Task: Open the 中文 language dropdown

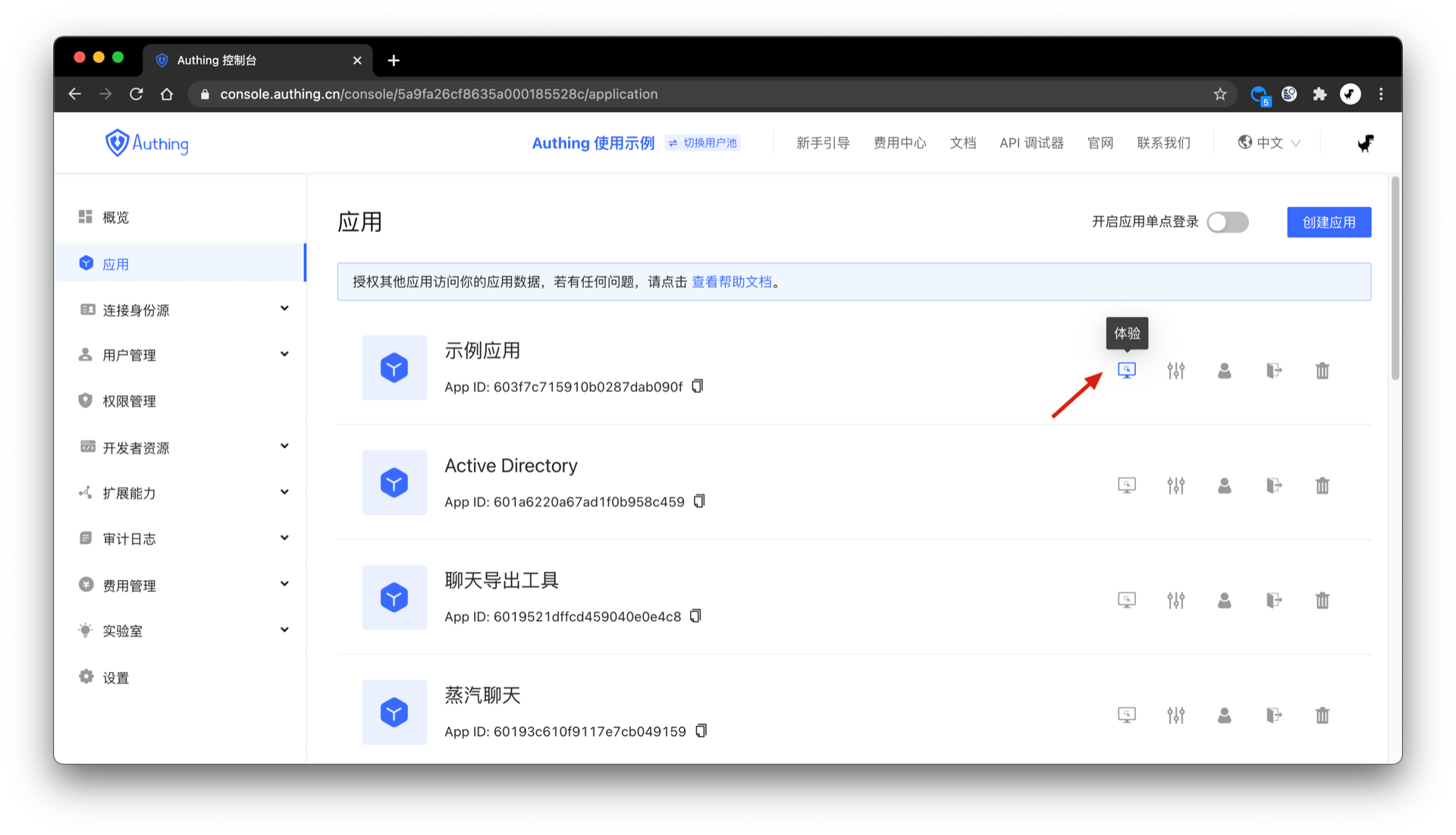Action: click(1269, 143)
